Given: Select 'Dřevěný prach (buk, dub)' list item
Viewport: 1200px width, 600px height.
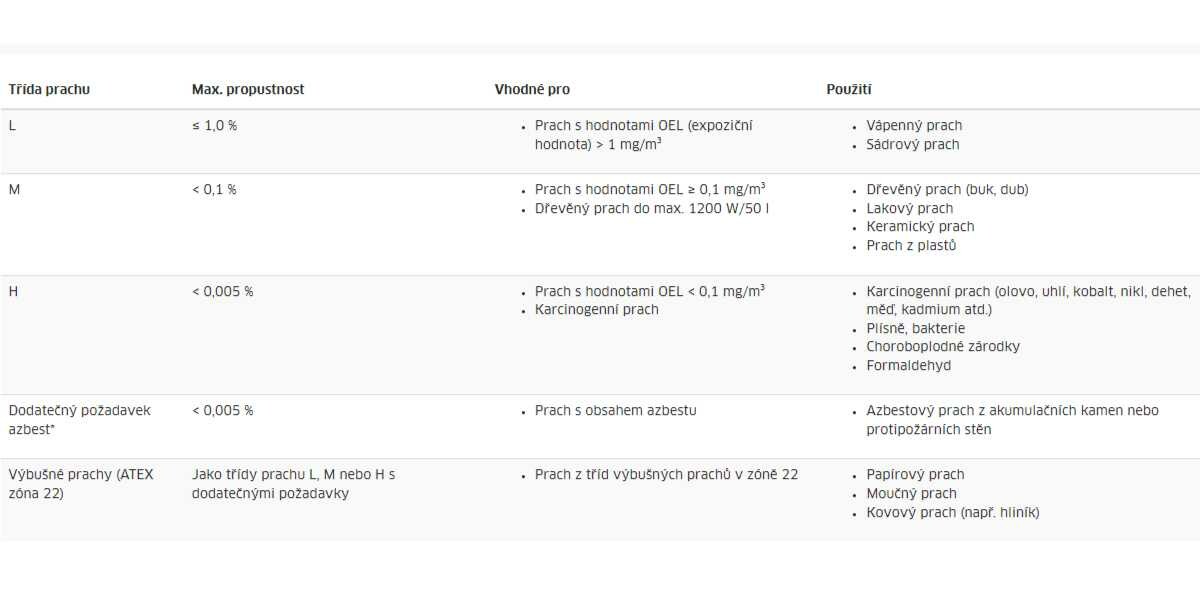Looking at the screenshot, I should pos(947,189).
